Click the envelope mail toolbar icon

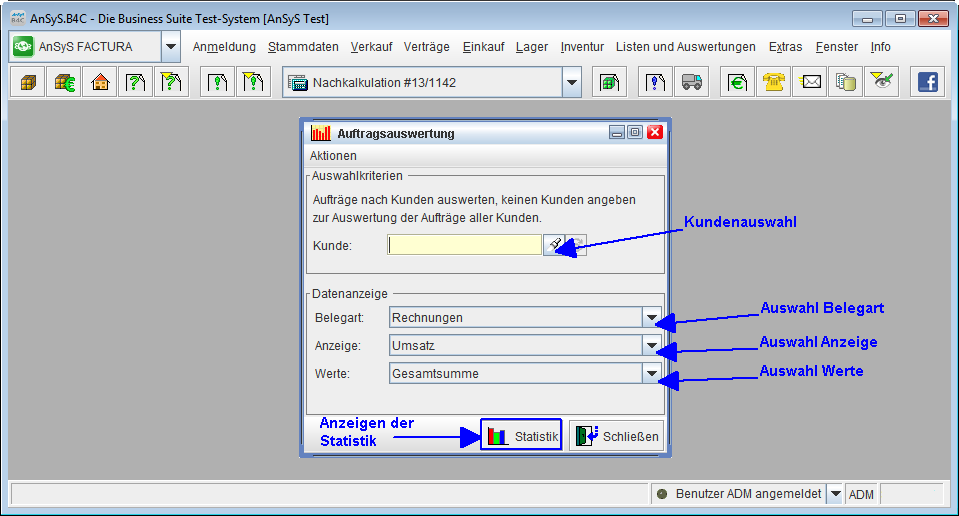coord(811,83)
